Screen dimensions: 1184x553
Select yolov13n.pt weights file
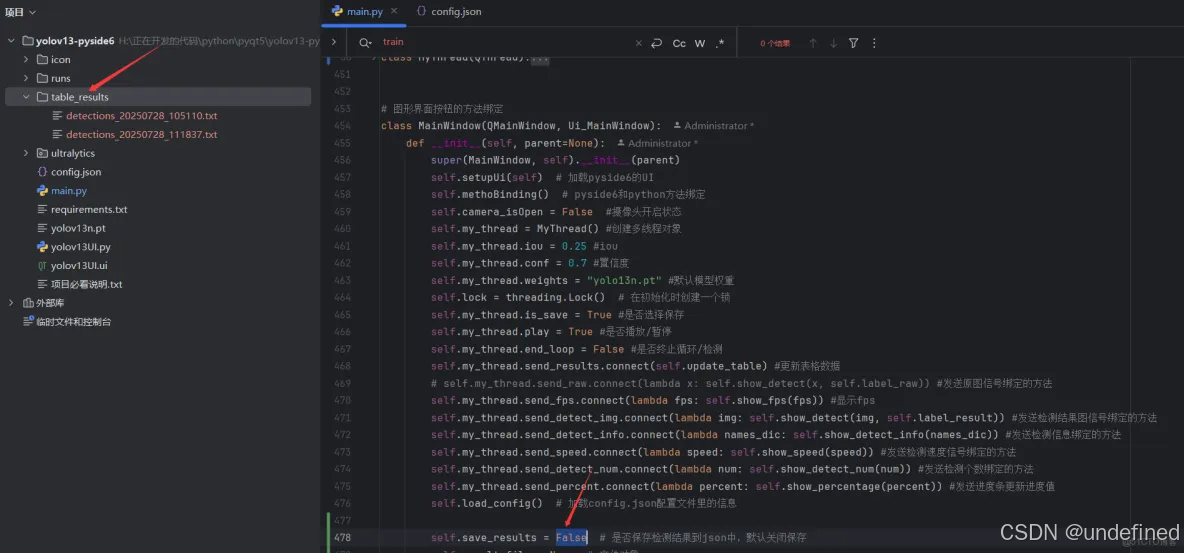tap(72, 228)
